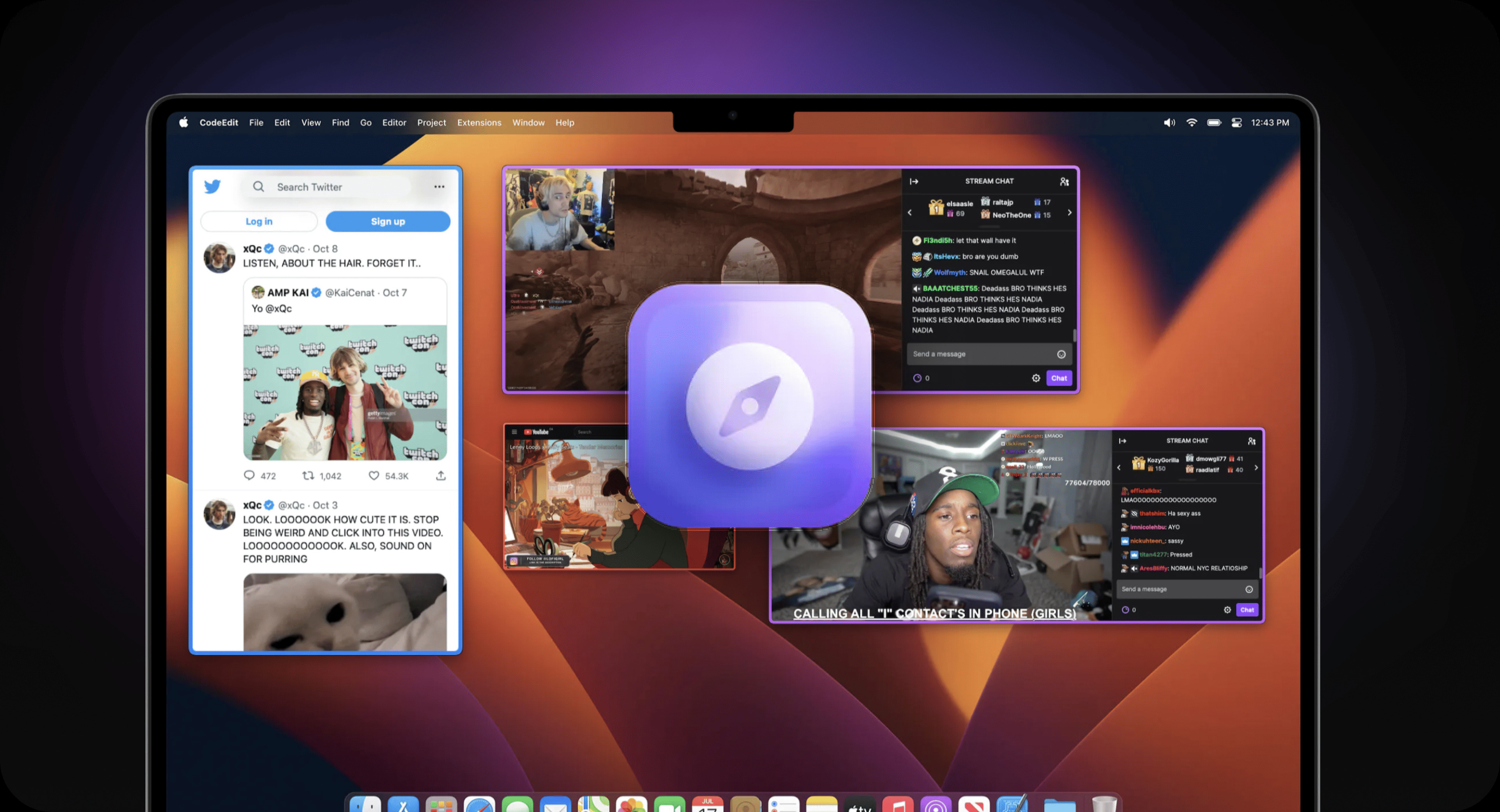Click the purple Chat button
1500x812 pixels.
(1059, 378)
